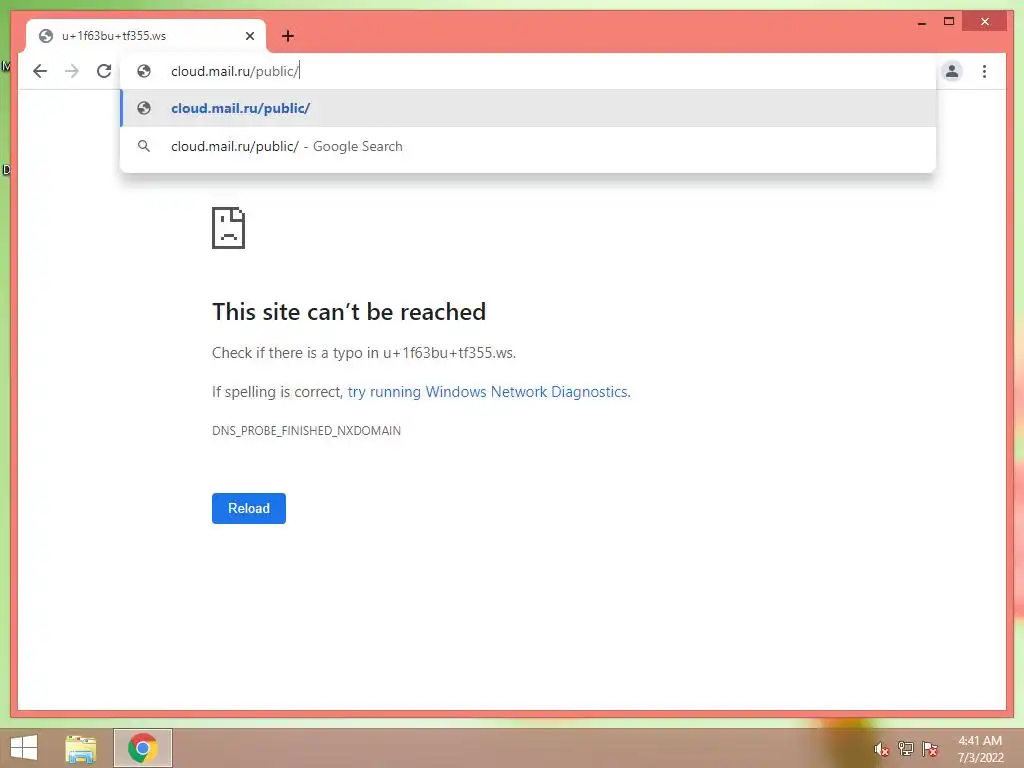Click the "This site can't be reached" heading
This screenshot has width=1024, height=768.
click(349, 312)
